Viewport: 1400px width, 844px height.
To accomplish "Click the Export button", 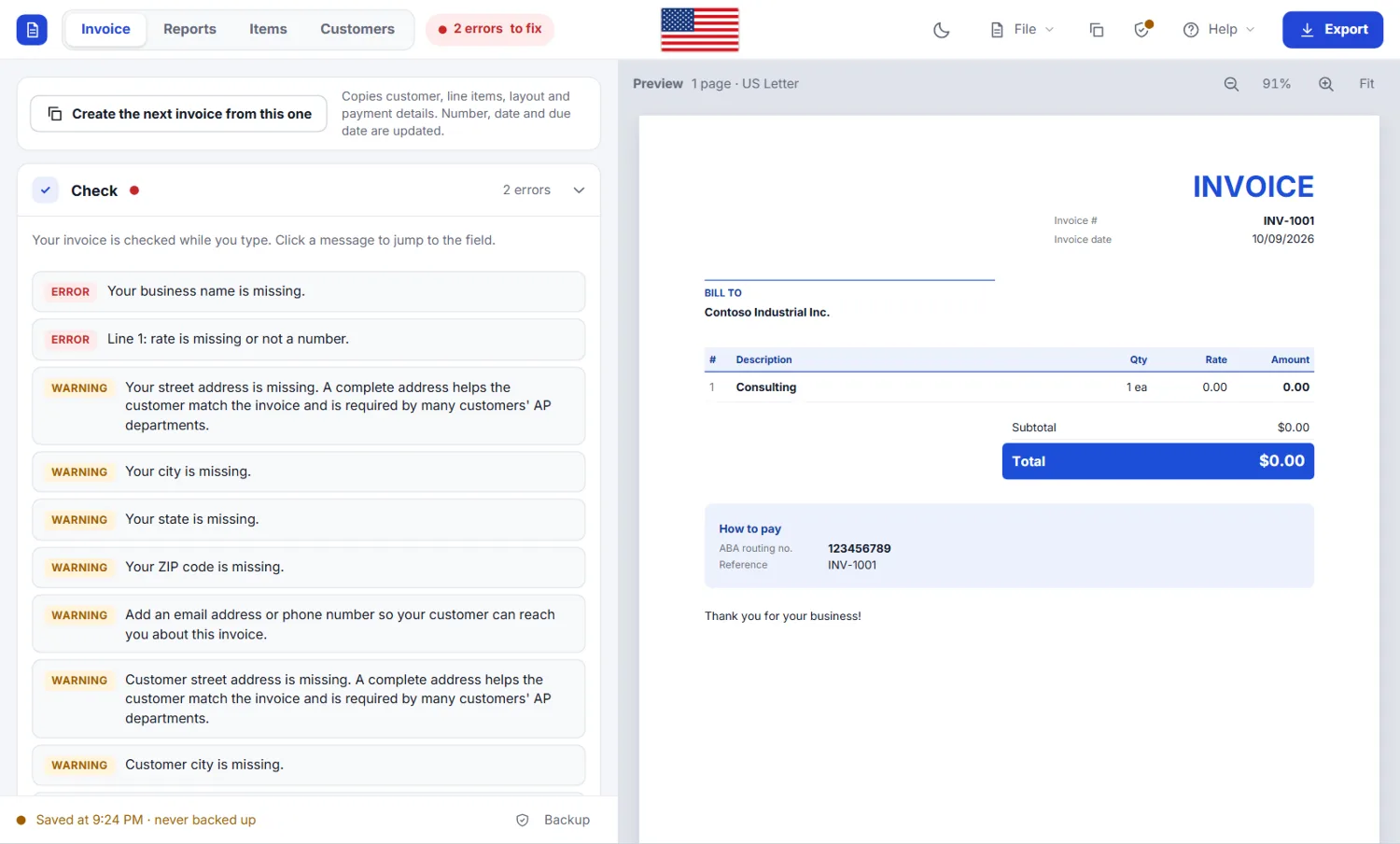I will pos(1333,30).
